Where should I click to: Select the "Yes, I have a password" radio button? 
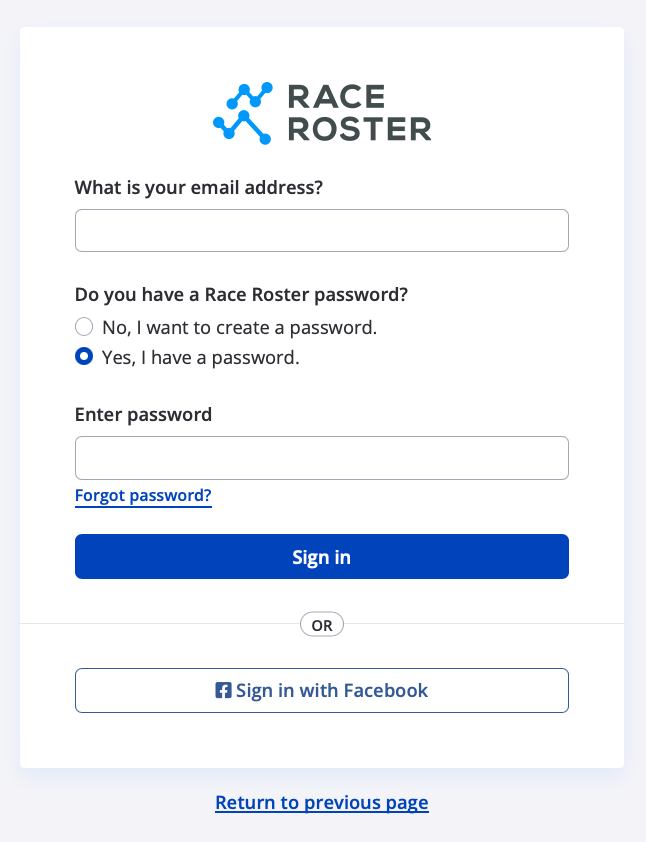coord(84,357)
